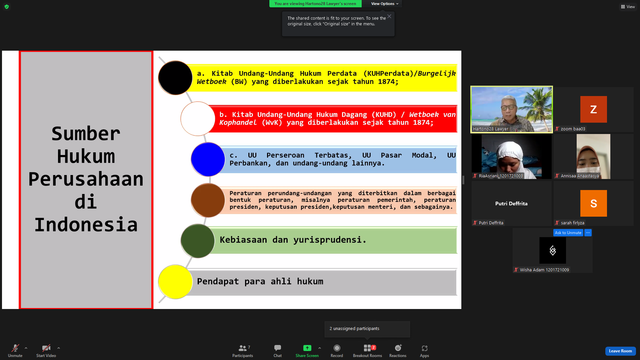Click Ask to Unmute on Wisha Adam
Viewport: 640px width, 360px height.
point(568,233)
